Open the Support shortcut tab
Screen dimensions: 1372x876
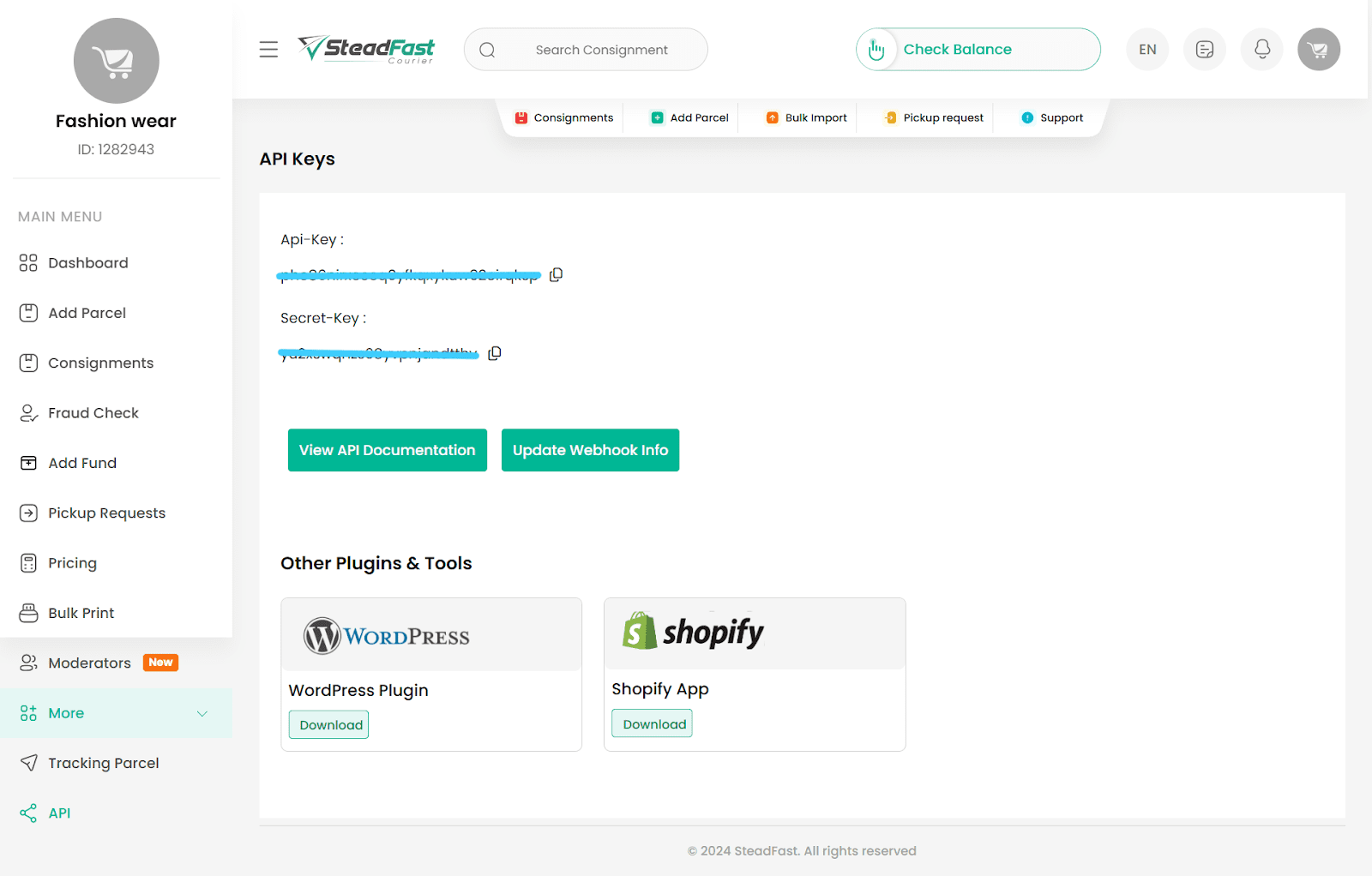tap(1052, 117)
